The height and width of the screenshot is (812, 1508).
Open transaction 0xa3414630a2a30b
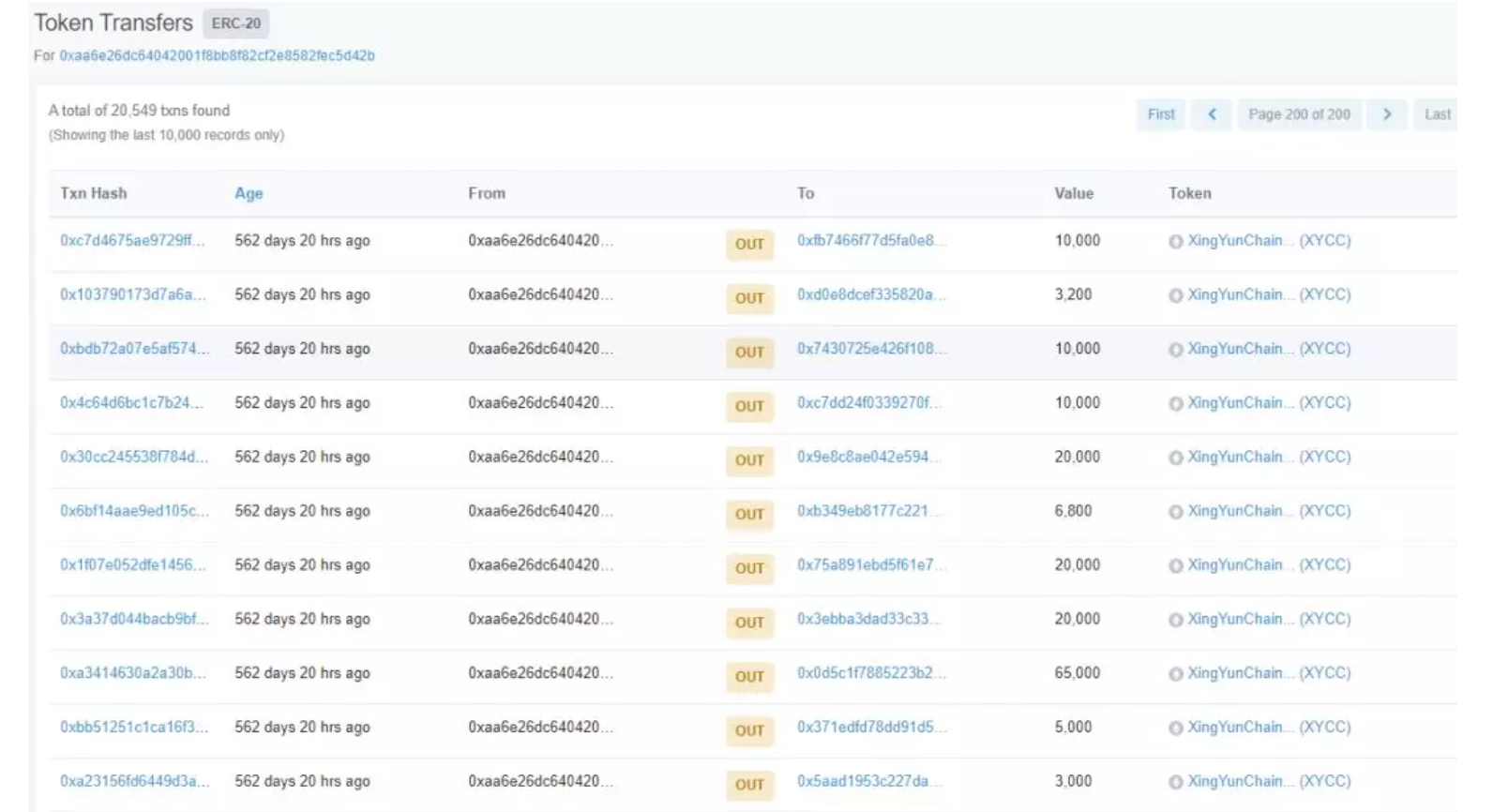[132, 673]
